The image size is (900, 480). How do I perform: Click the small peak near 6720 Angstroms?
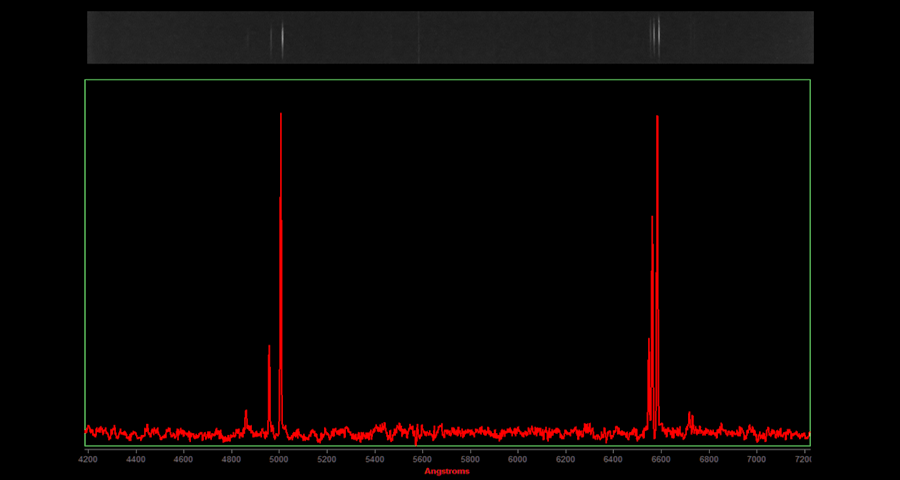click(x=689, y=414)
